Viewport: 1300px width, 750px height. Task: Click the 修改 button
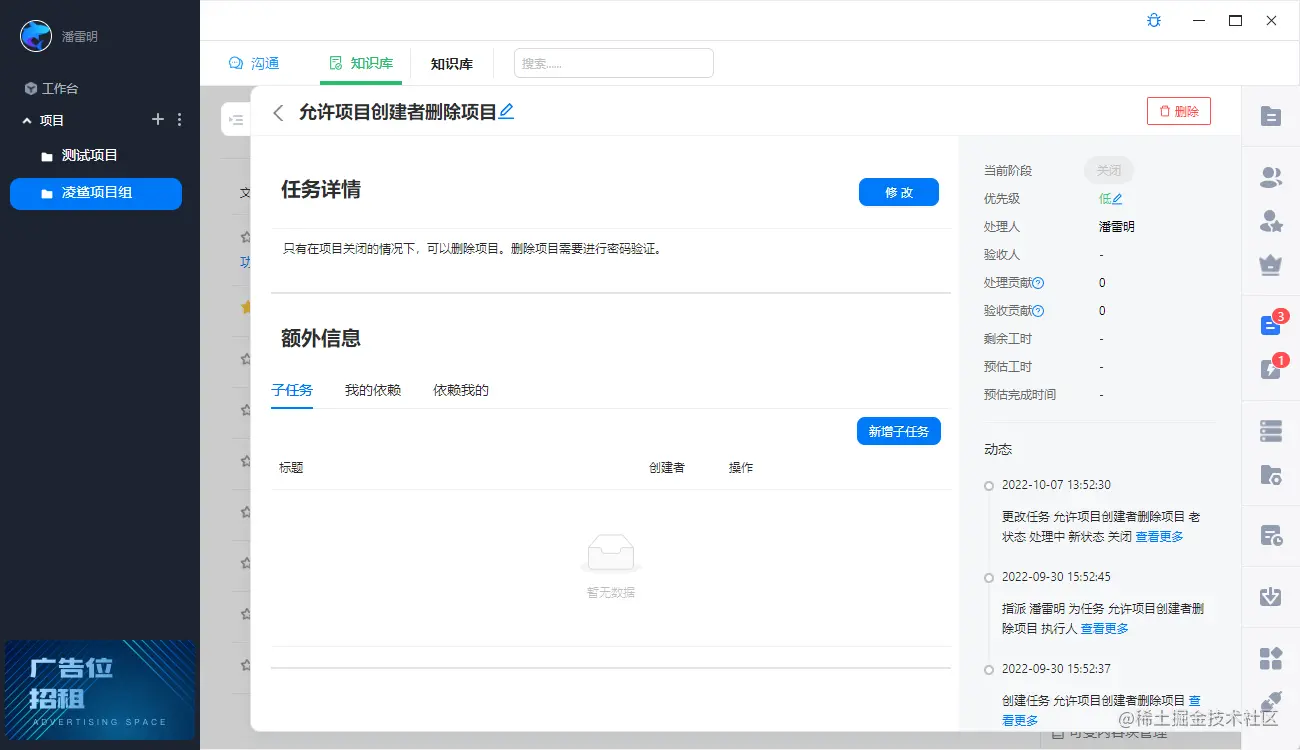tap(899, 192)
